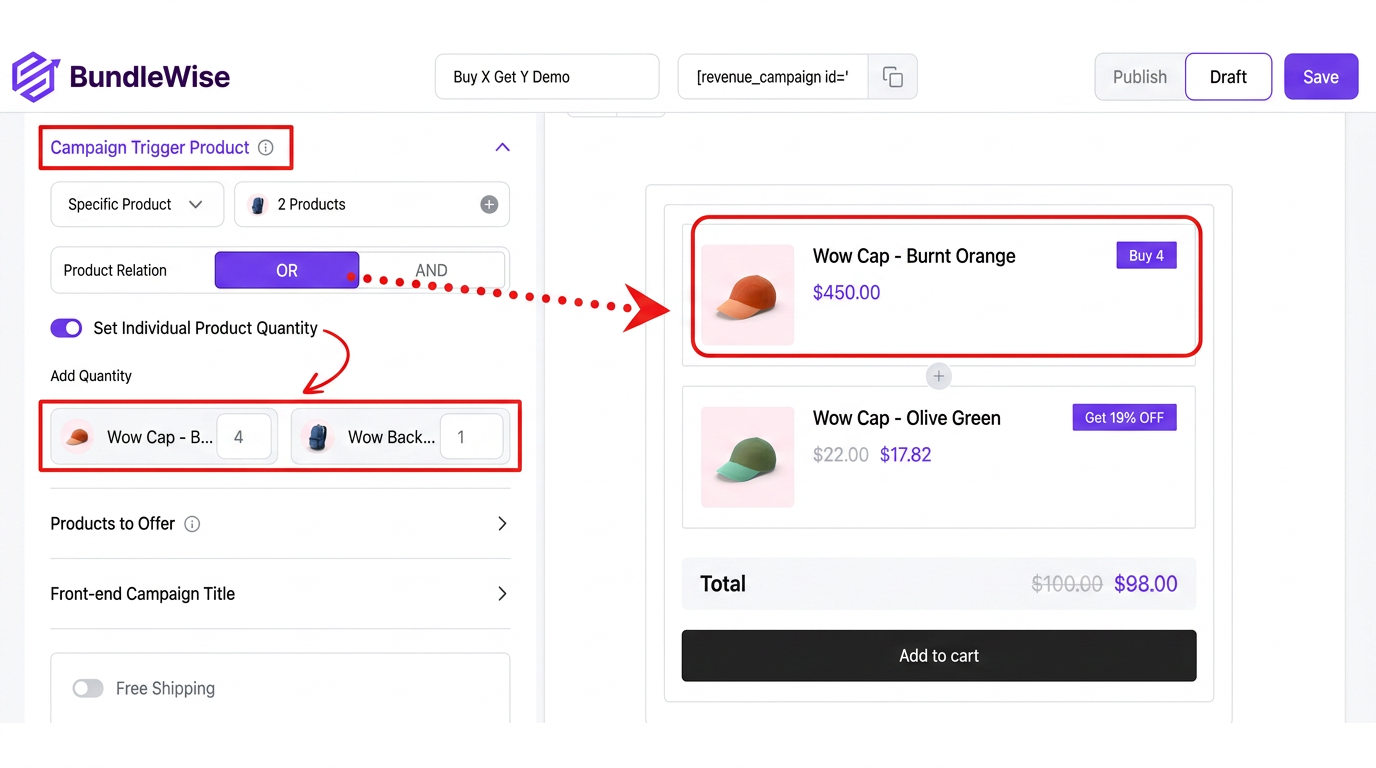Click the Total label
The image size is (1376, 768).
723,584
